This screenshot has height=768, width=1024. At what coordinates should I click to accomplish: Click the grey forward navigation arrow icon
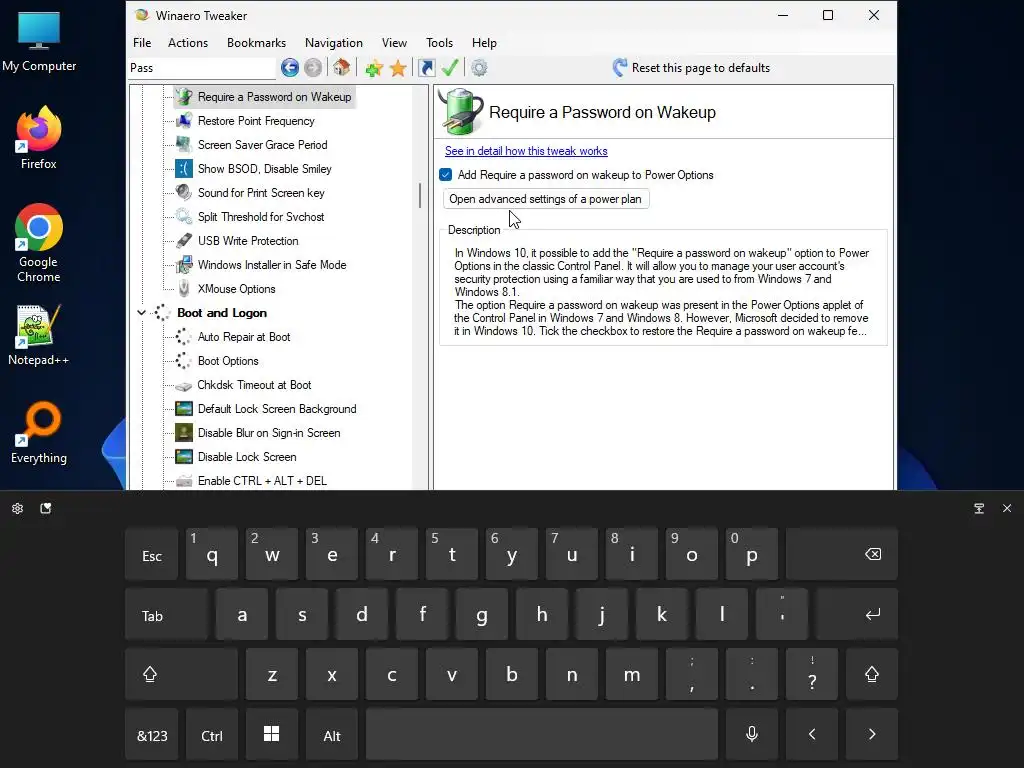[x=313, y=67]
